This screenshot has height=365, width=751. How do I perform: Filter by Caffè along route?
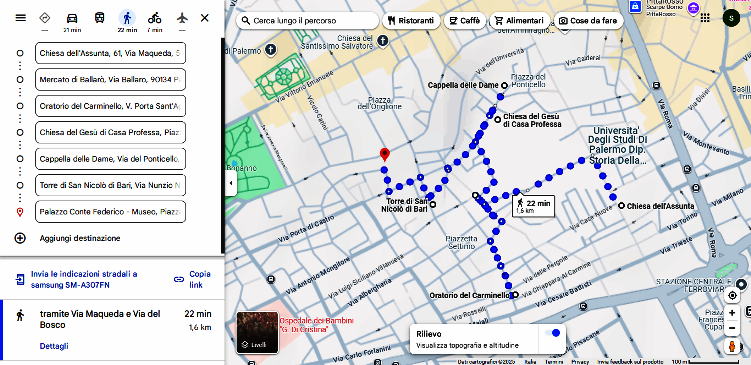464,21
